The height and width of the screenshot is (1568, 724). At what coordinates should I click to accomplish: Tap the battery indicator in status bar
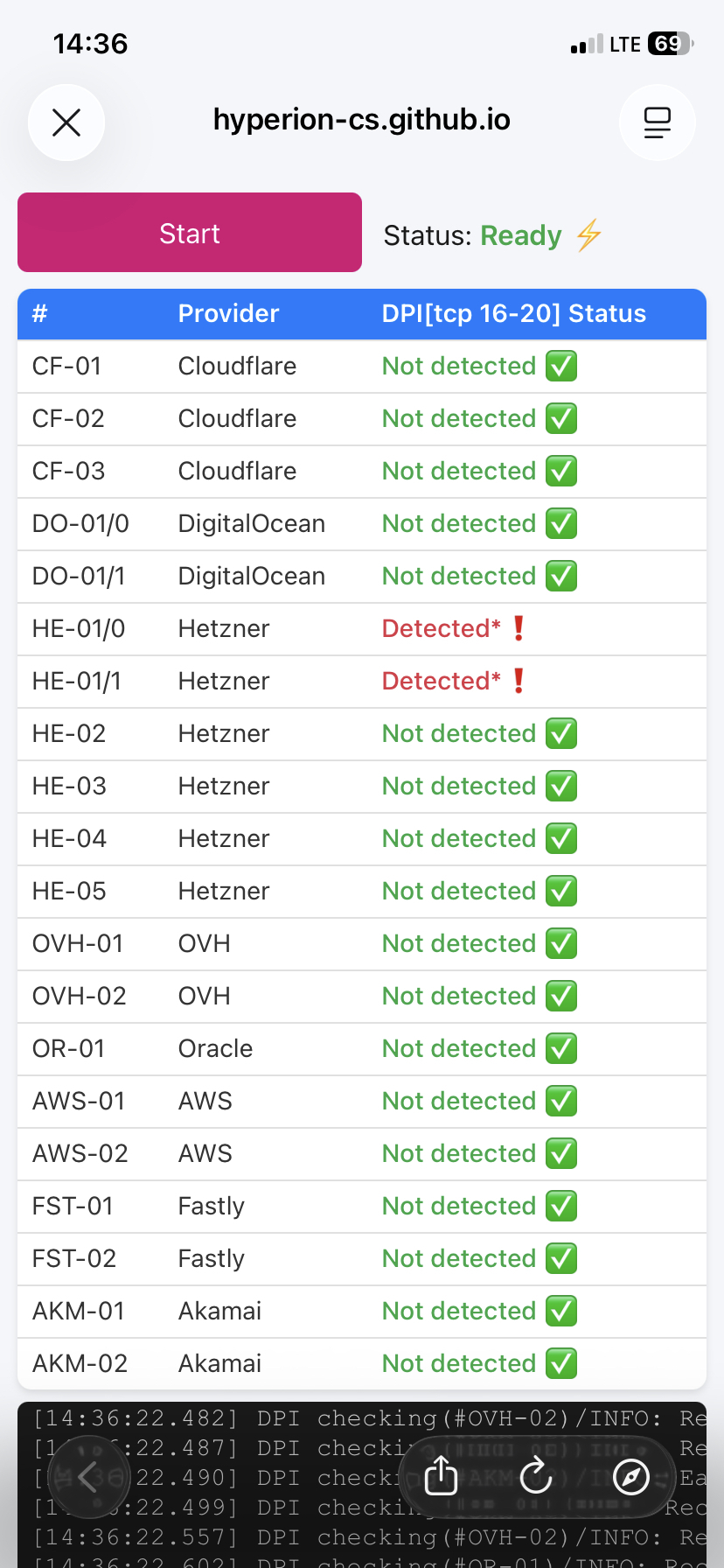670,44
